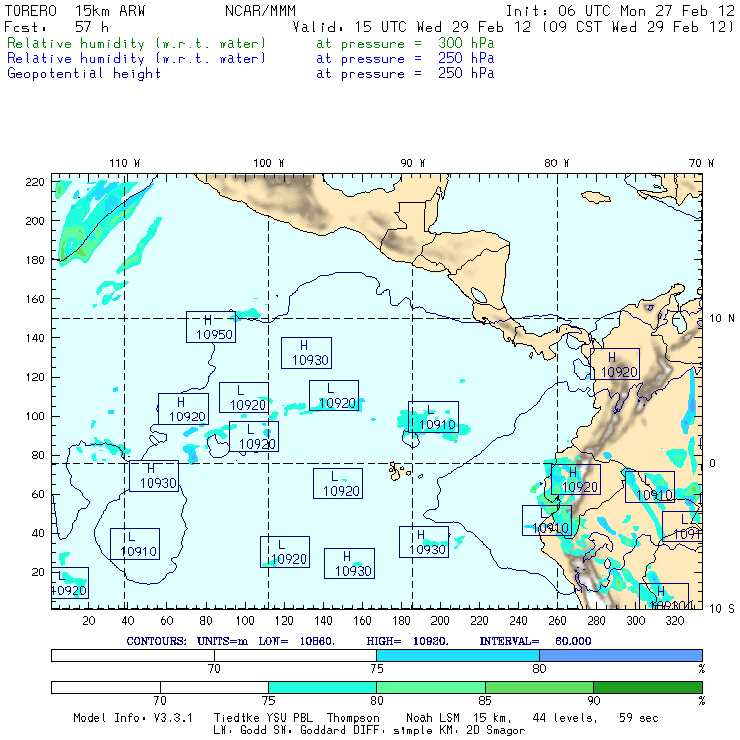Screen dimensions: 740x740
Task: Click the teal 75–80% segment of lower color bar
Action: point(322,687)
